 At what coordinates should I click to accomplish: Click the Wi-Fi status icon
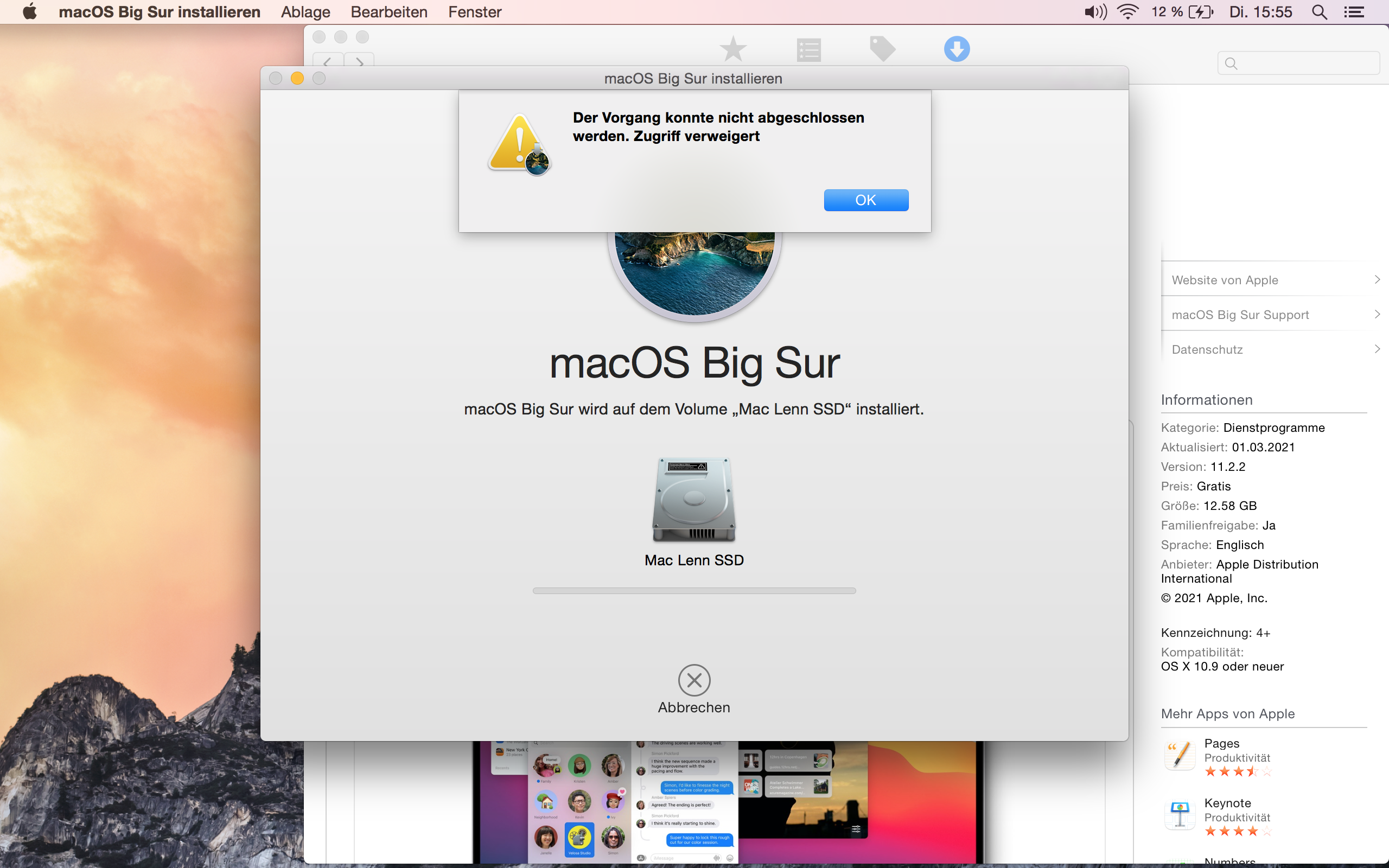(1128, 12)
